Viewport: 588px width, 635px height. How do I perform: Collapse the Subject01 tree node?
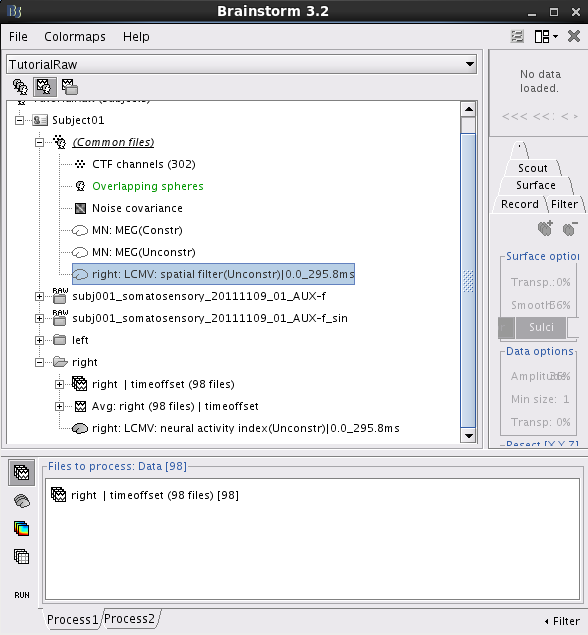[x=19, y=120]
